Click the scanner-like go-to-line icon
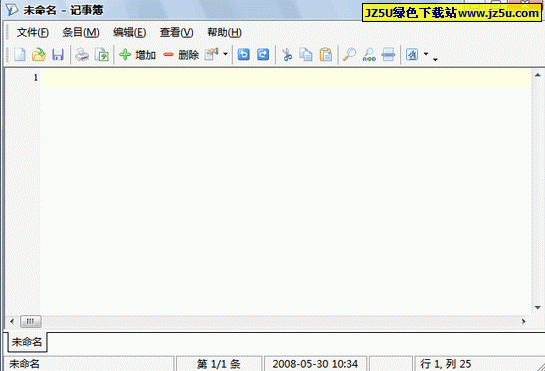Image resolution: width=545 pixels, height=371 pixels. tap(388, 55)
